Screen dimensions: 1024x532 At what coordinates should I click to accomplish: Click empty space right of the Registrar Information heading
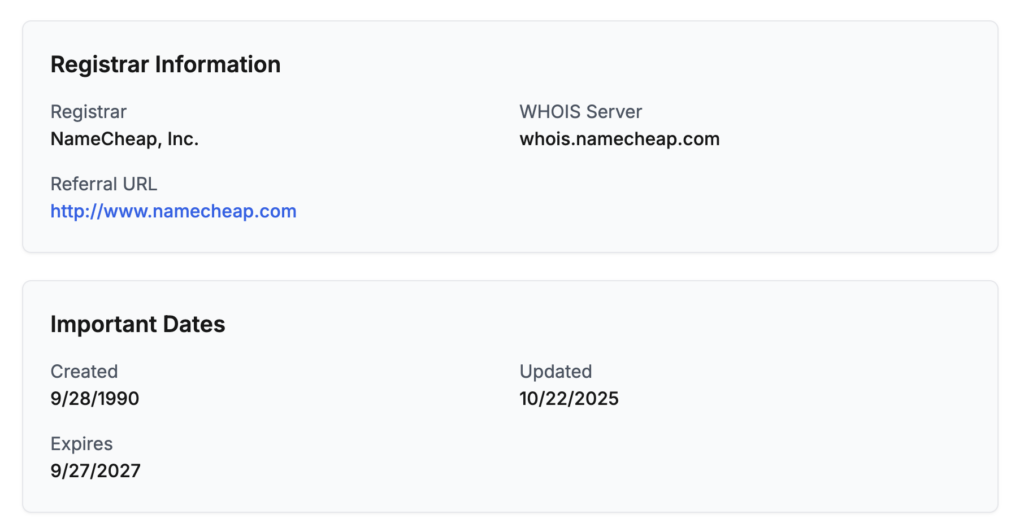coord(600,65)
